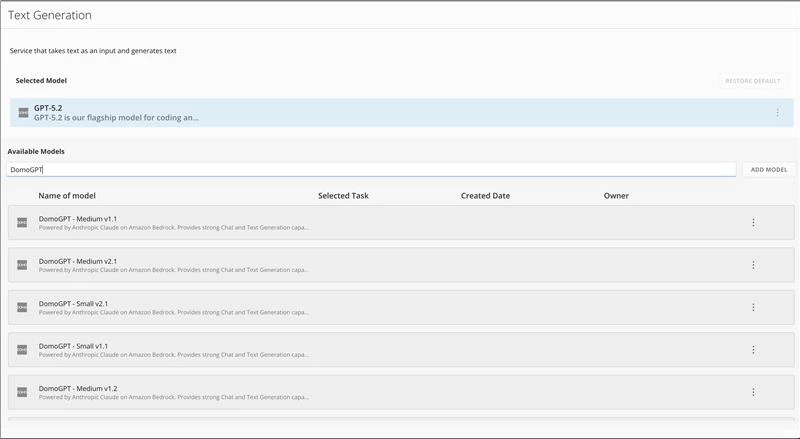The height and width of the screenshot is (439, 800).
Task: Open kebab menu for DomoGPT - Medium v1.1
Action: click(x=753, y=223)
